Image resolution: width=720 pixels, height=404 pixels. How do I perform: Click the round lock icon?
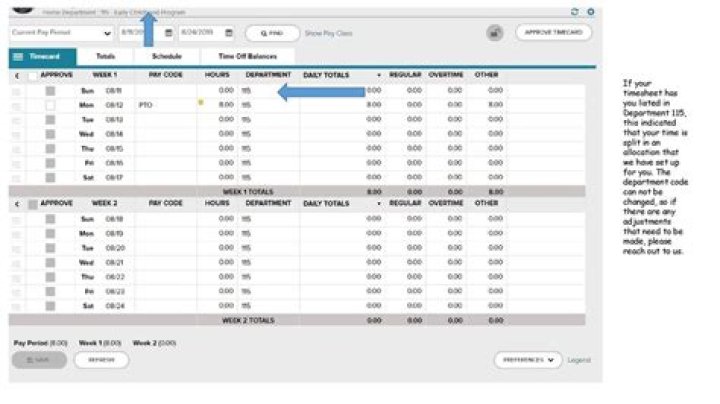click(x=495, y=33)
